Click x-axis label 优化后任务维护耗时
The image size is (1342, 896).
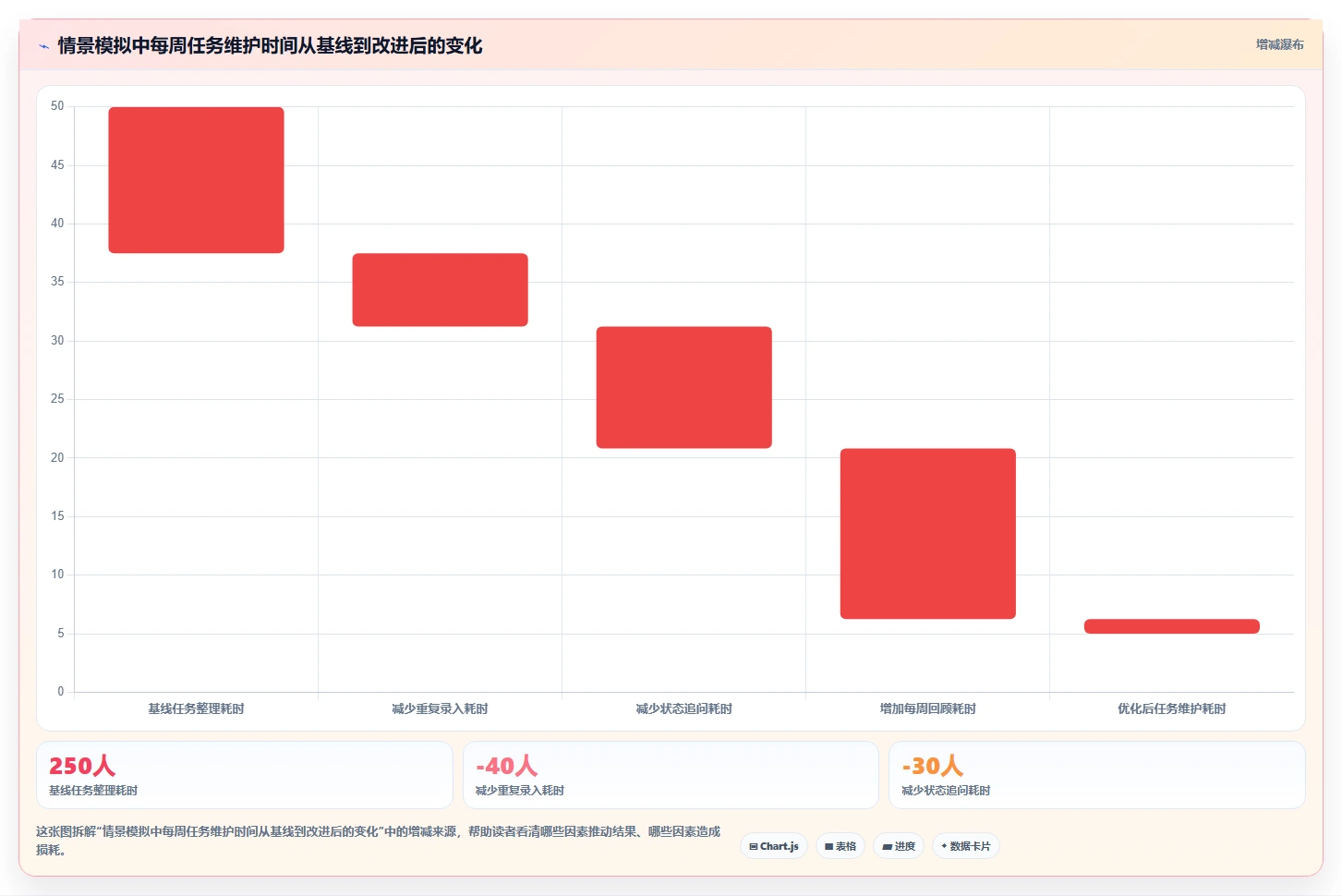pos(1171,708)
